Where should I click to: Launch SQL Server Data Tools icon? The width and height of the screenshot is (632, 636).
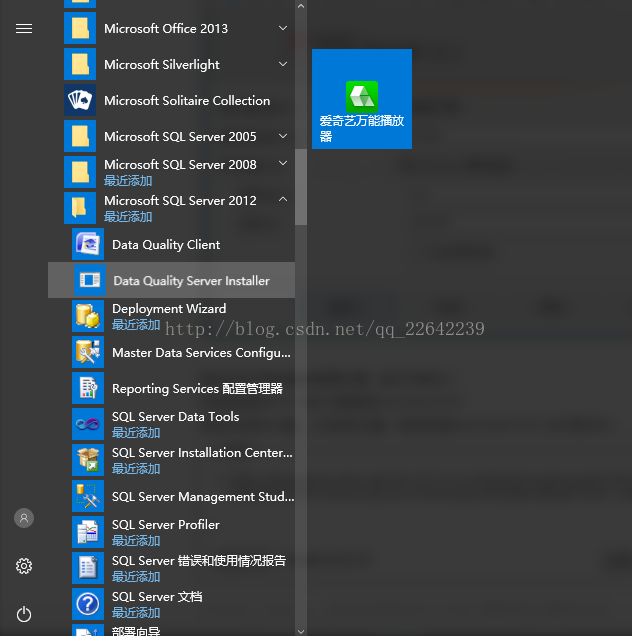coord(88,424)
